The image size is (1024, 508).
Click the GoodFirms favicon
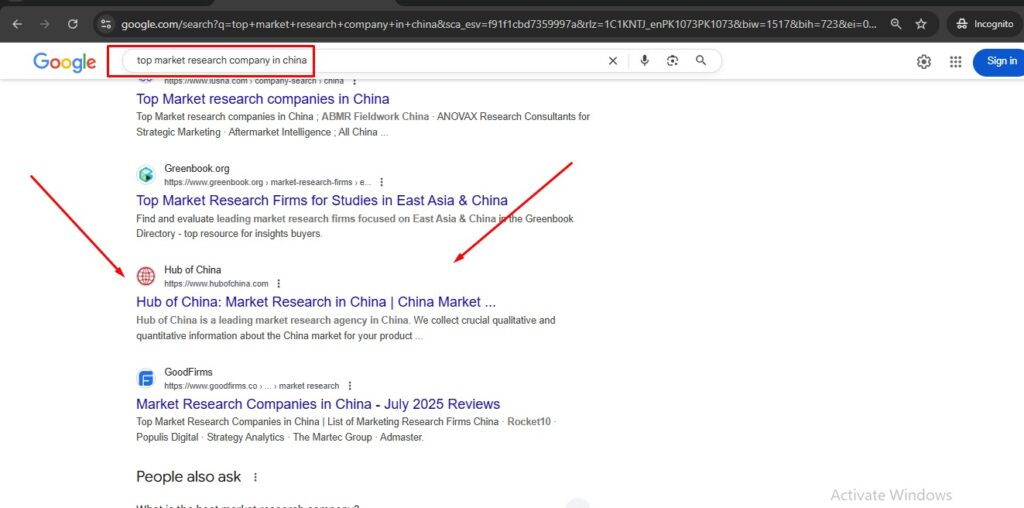click(x=146, y=379)
